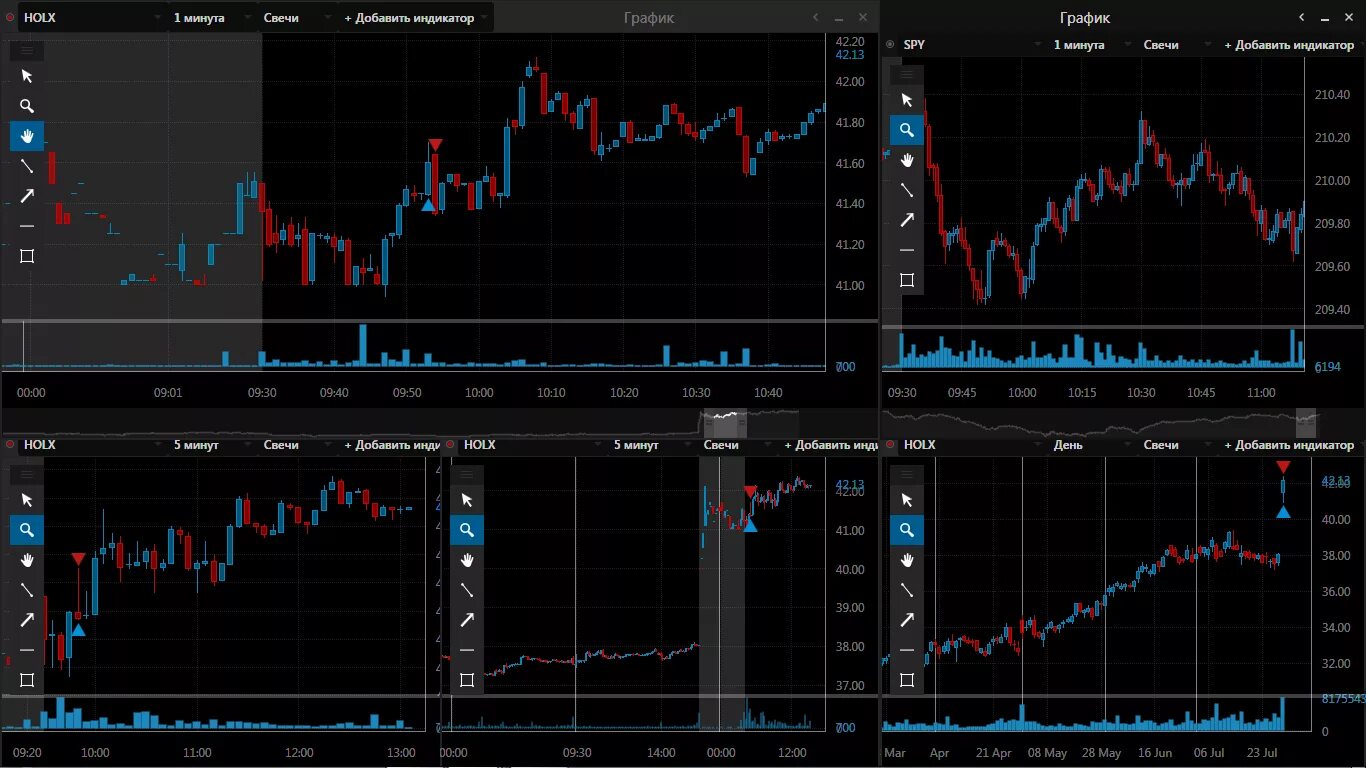Pick rectangle tool in HOLX День chart
This screenshot has width=1366, height=768.
pos(907,680)
